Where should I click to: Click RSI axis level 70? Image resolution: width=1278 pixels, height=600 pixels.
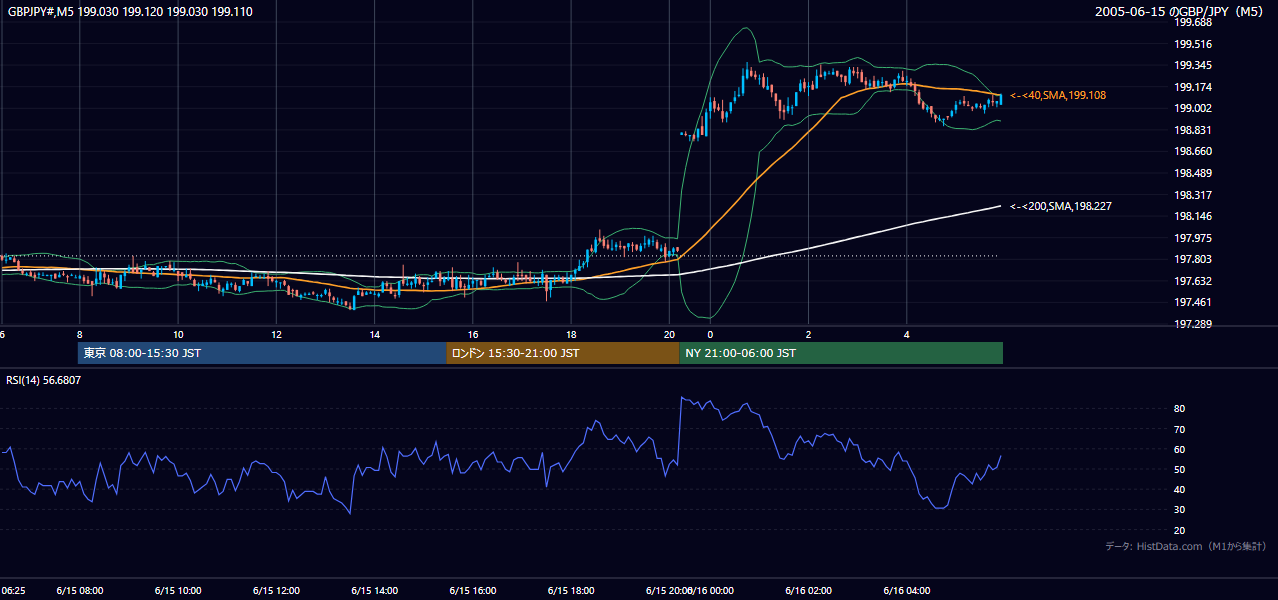click(1180, 429)
